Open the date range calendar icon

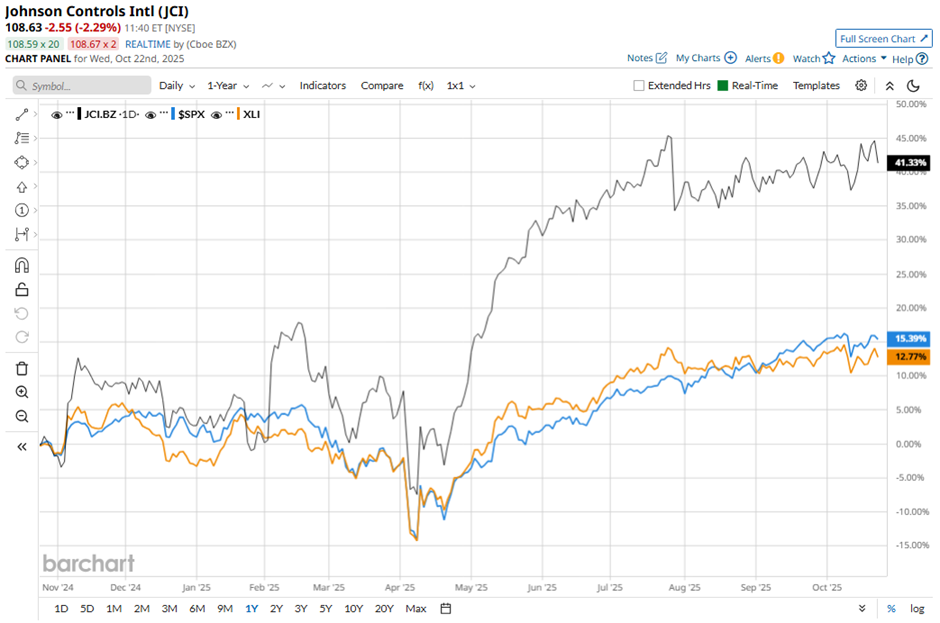[445, 609]
